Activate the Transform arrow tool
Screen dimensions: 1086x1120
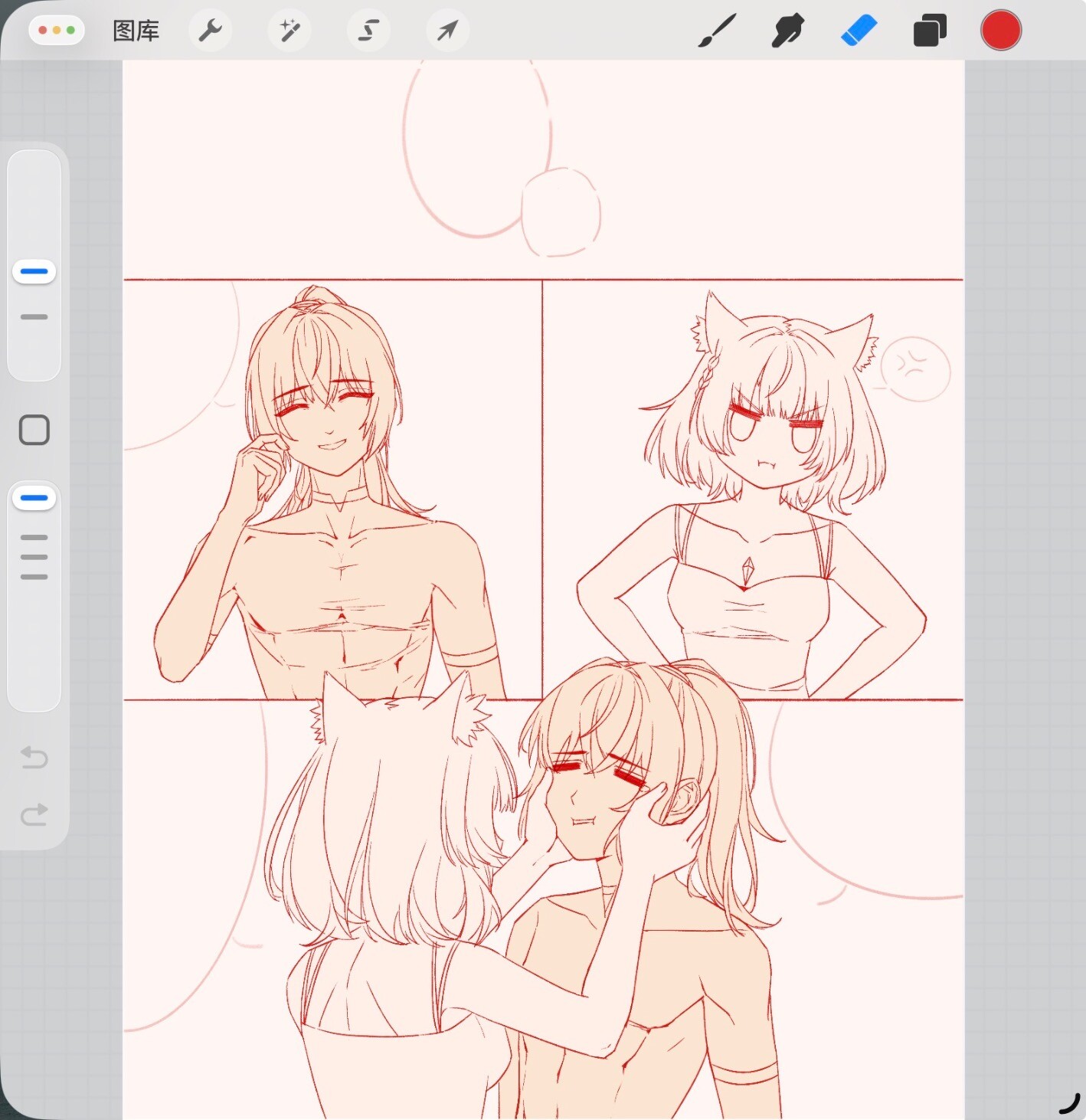coord(447,31)
